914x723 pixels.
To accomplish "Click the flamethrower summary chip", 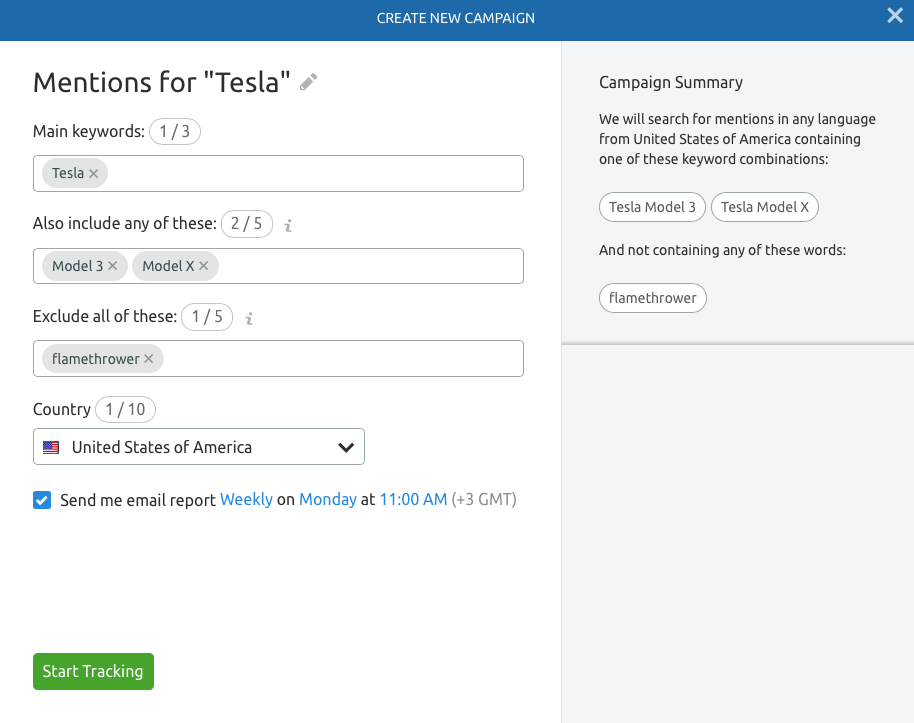I will tap(653, 298).
